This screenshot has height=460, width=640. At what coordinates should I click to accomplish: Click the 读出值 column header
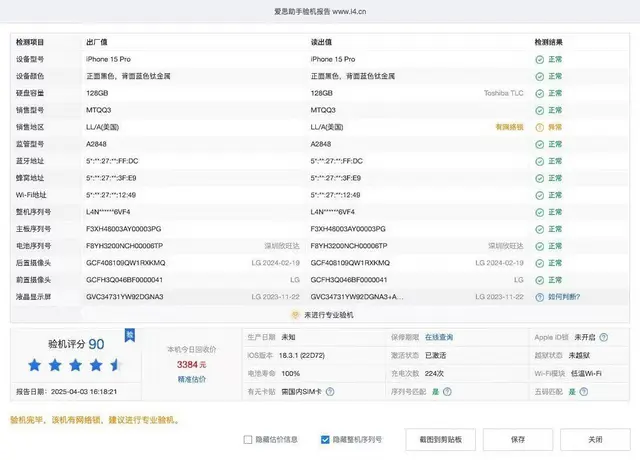tap(321, 42)
